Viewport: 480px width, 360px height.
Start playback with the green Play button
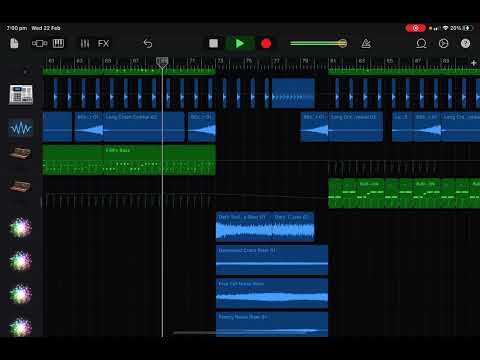(x=240, y=43)
